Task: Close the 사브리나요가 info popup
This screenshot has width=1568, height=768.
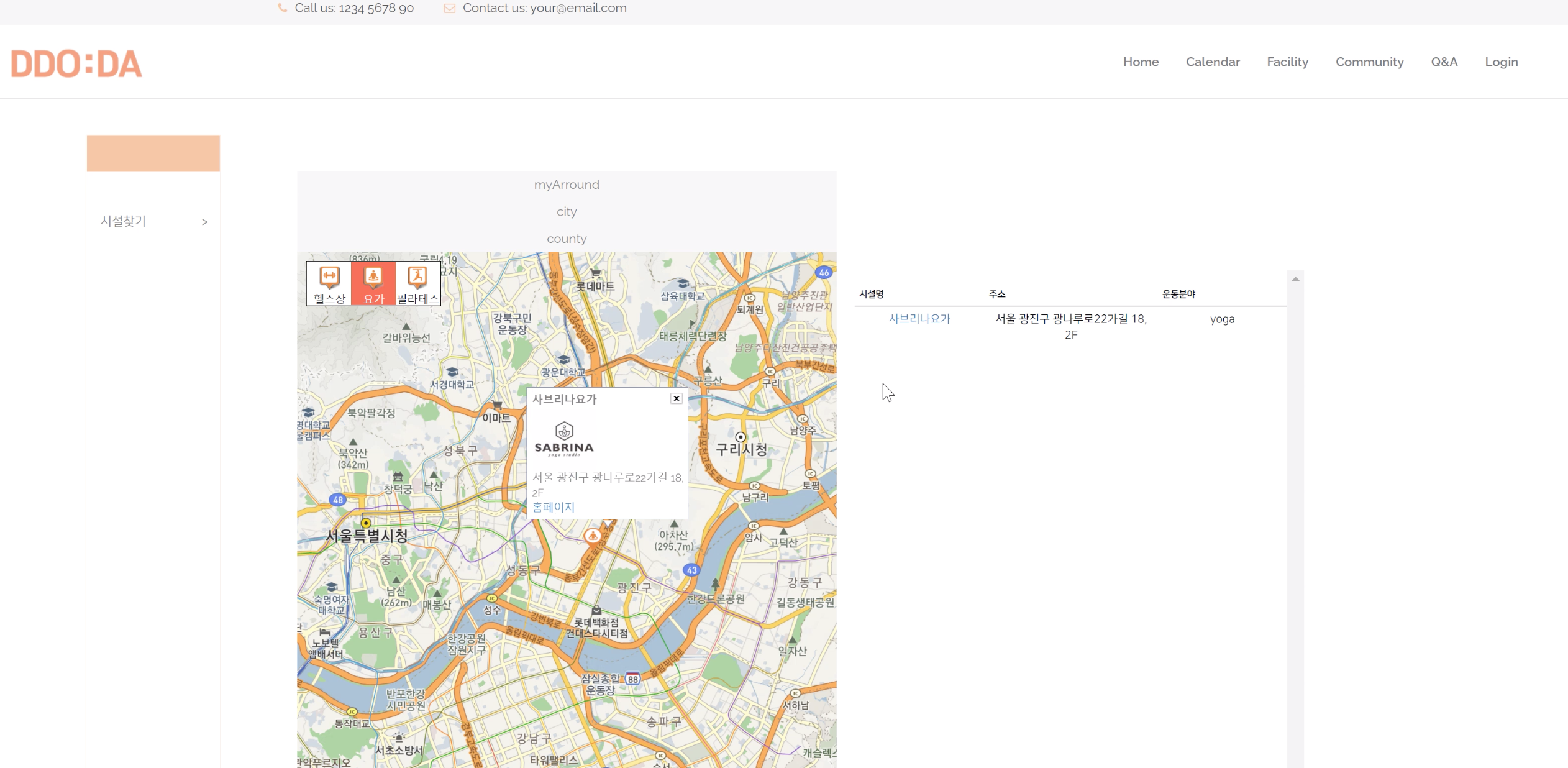Action: pos(676,398)
